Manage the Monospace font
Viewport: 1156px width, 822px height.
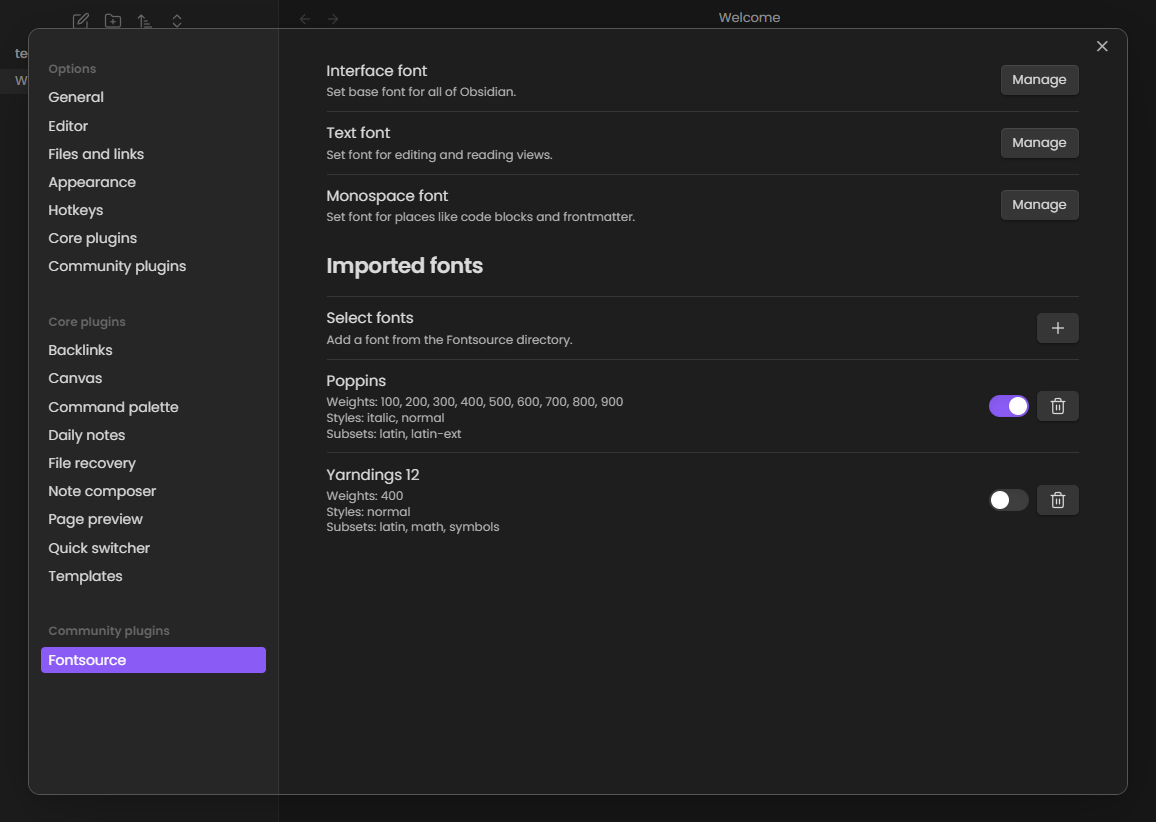1039,205
